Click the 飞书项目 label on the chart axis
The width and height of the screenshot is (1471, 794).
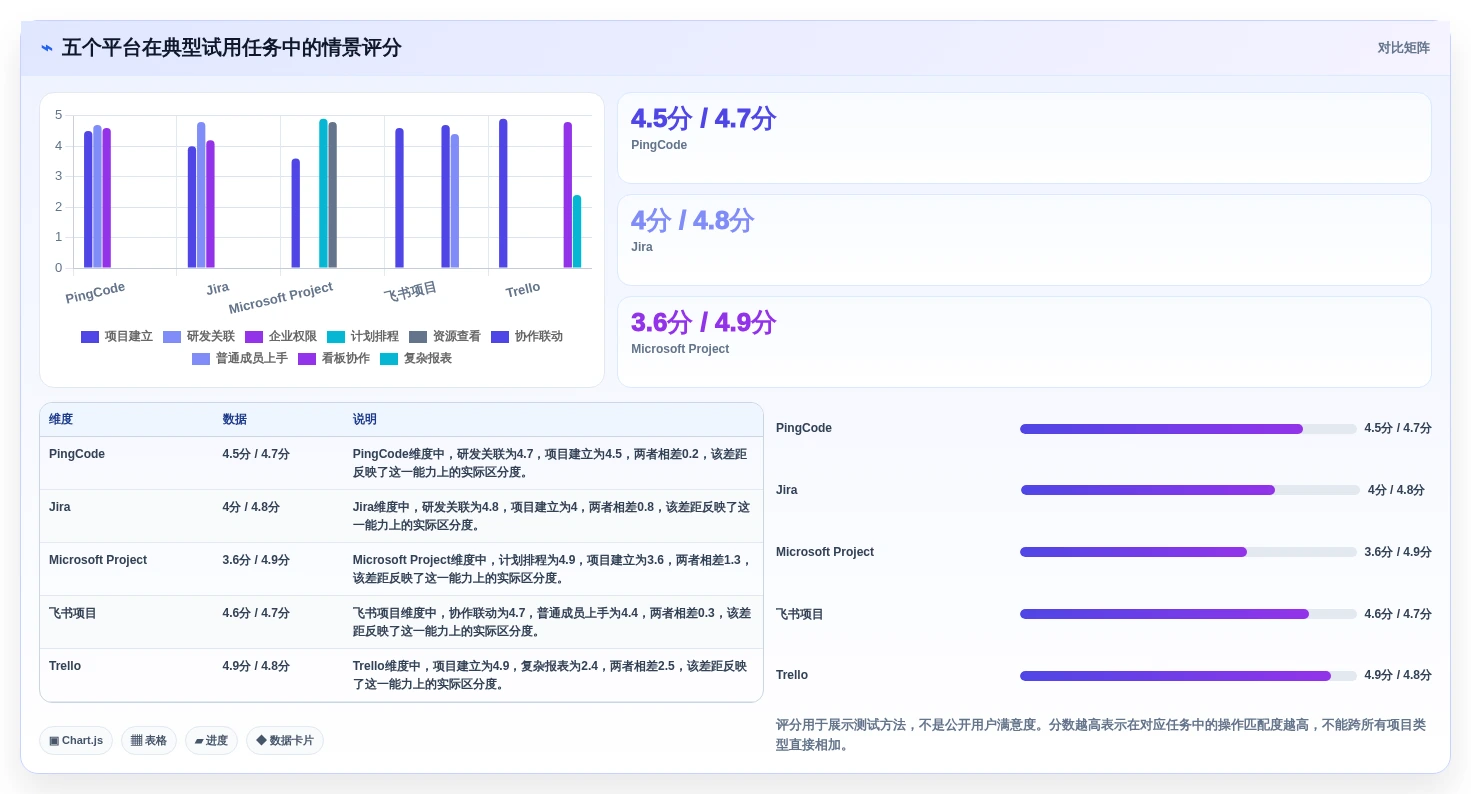click(x=410, y=291)
